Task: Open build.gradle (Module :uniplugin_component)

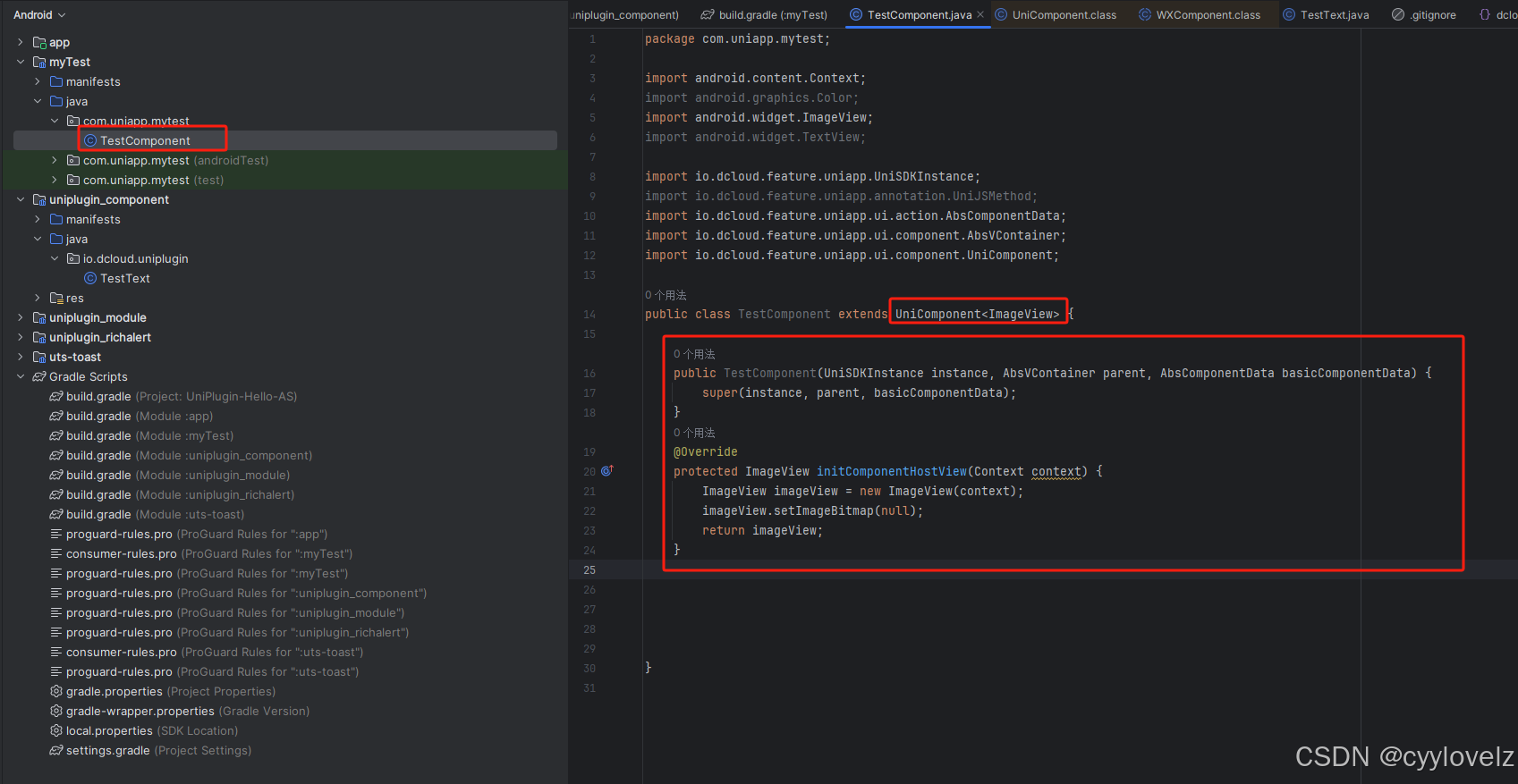Action: coord(190,455)
